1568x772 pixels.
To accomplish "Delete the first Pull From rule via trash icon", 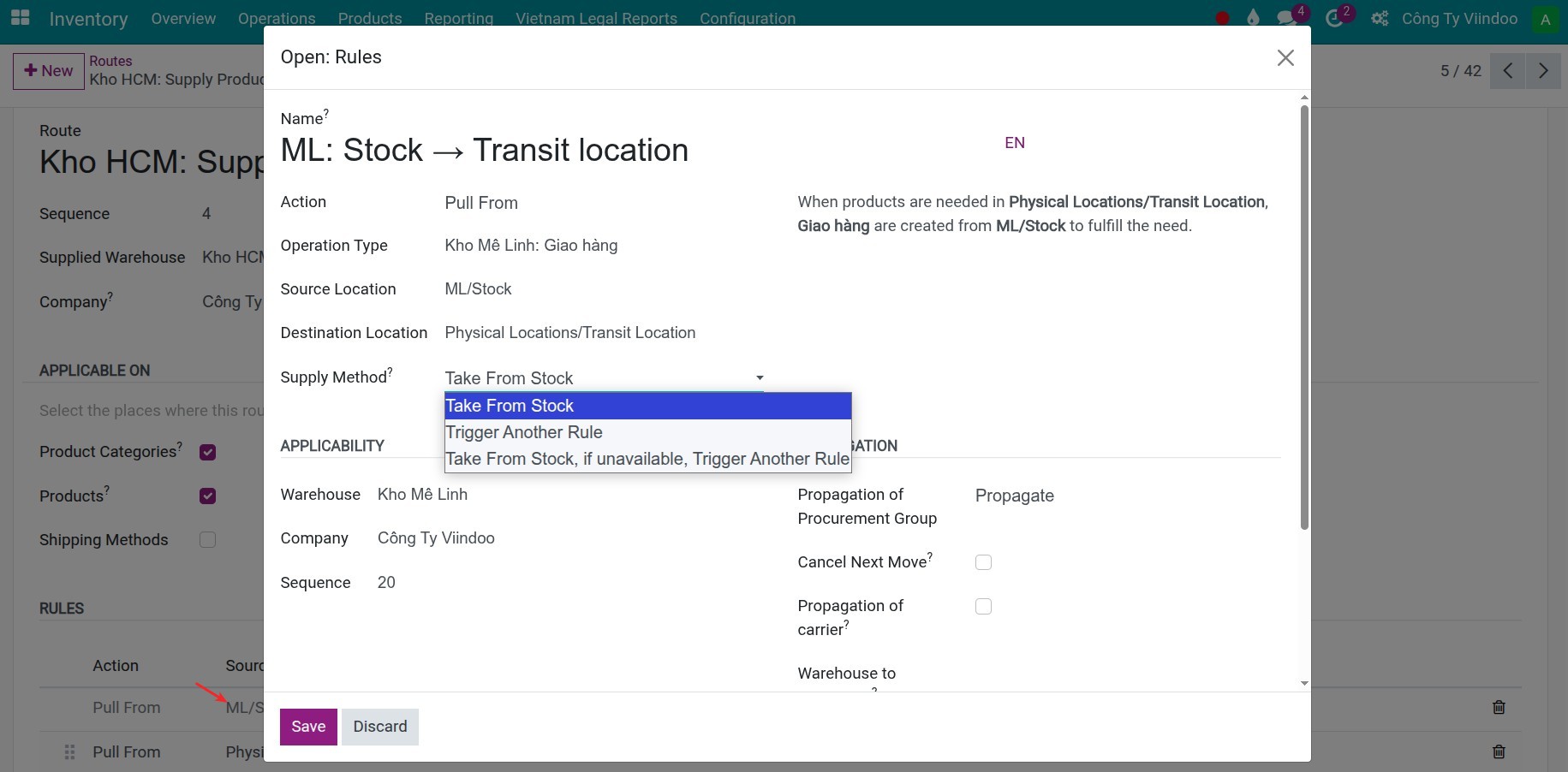I will tap(1498, 708).
